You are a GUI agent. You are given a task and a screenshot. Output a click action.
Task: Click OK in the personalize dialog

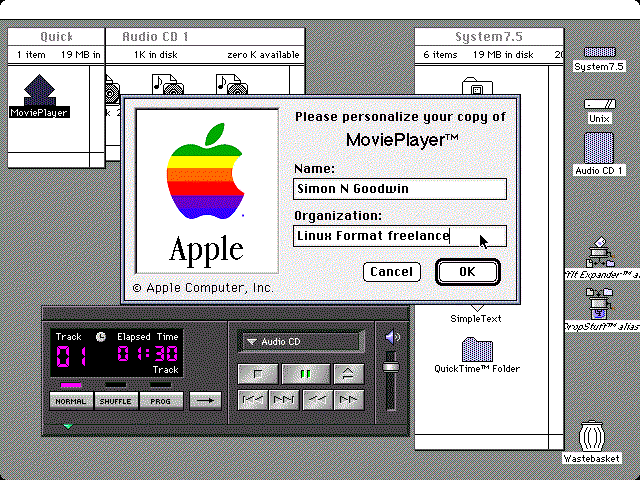click(x=467, y=272)
